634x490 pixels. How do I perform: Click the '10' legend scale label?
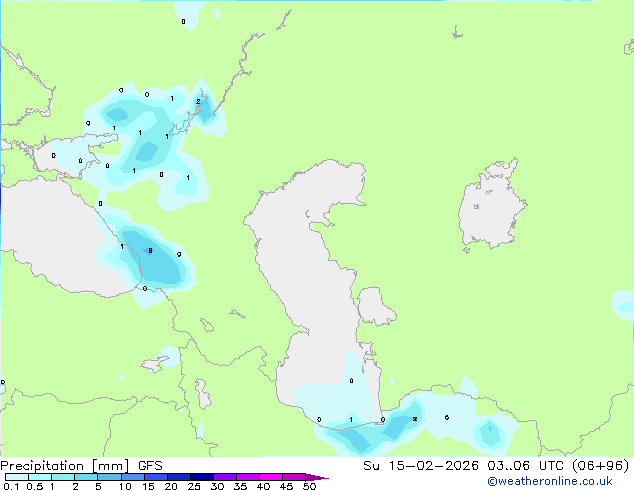point(125,486)
